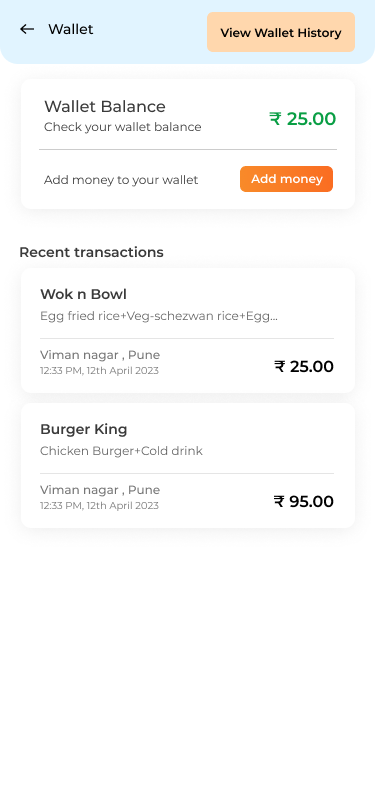Tap the Egg fried rice order description
The width and height of the screenshot is (375, 812).
click(158, 316)
